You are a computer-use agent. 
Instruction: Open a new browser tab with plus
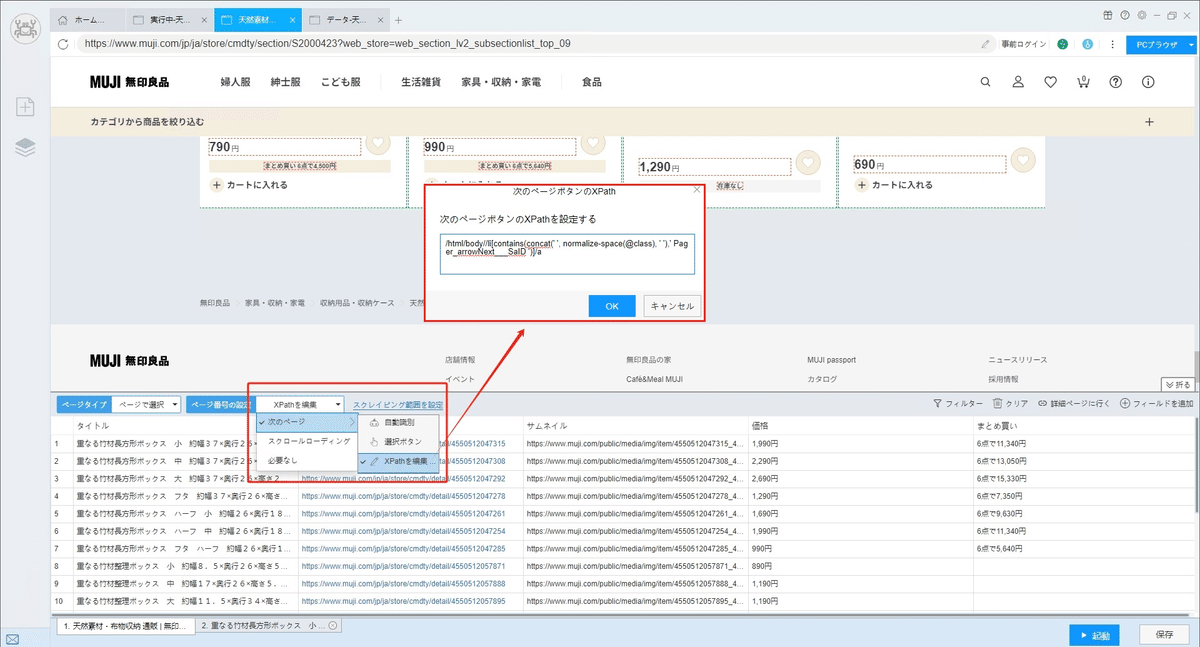point(398,20)
